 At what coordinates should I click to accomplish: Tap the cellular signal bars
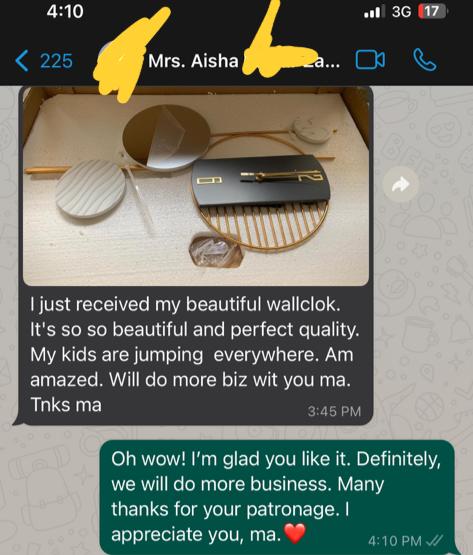pyautogui.click(x=375, y=12)
